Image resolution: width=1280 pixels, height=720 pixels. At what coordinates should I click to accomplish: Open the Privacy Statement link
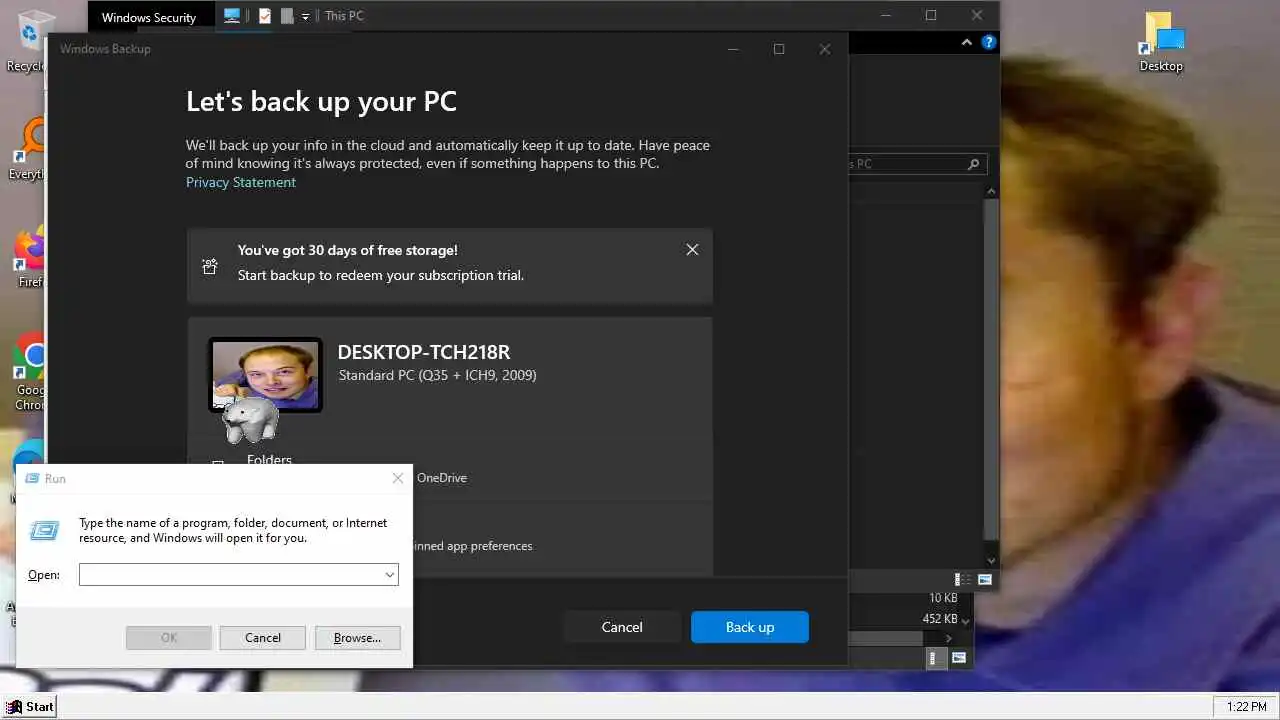241,182
